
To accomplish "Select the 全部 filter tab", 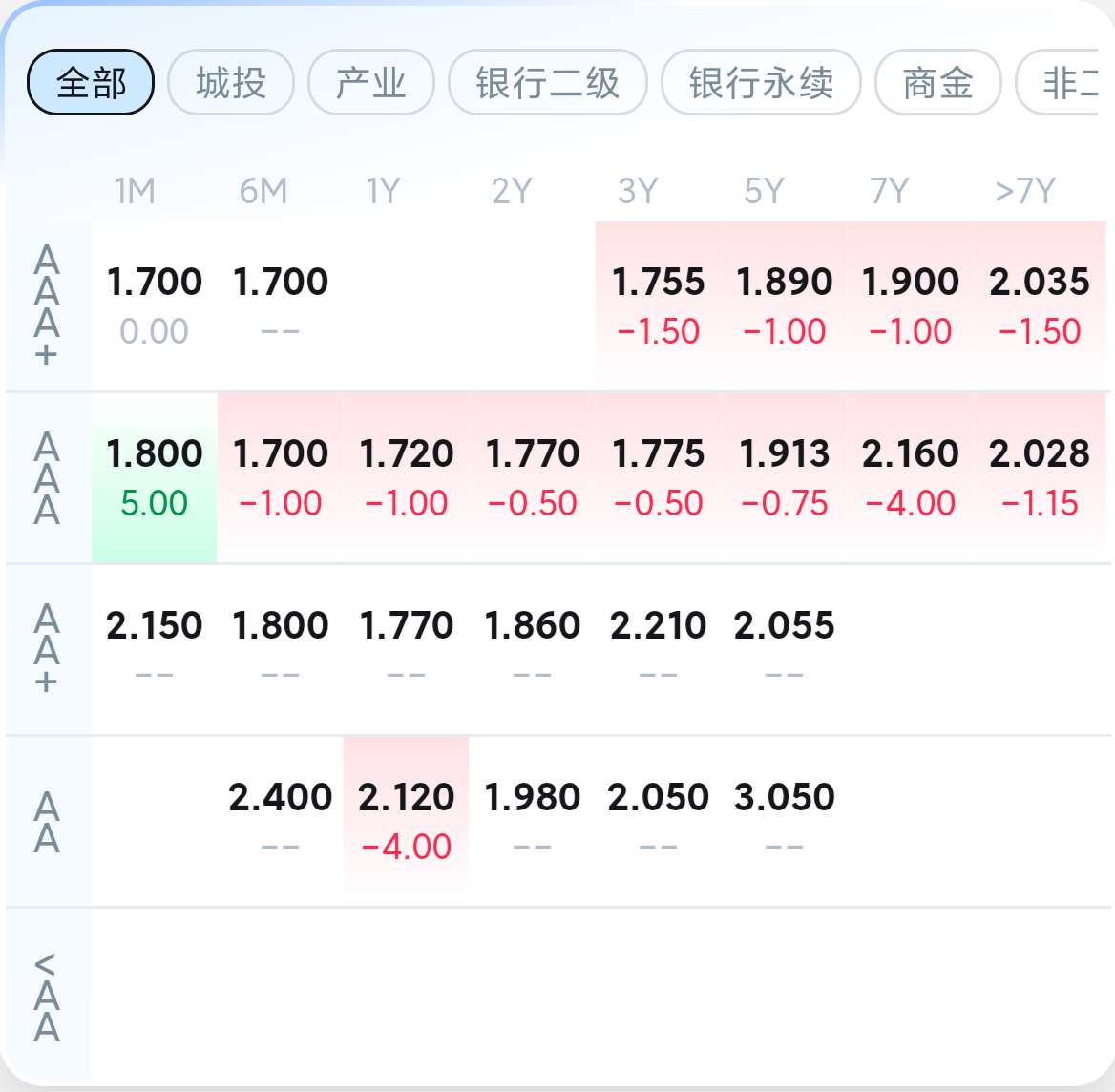I will point(91,82).
